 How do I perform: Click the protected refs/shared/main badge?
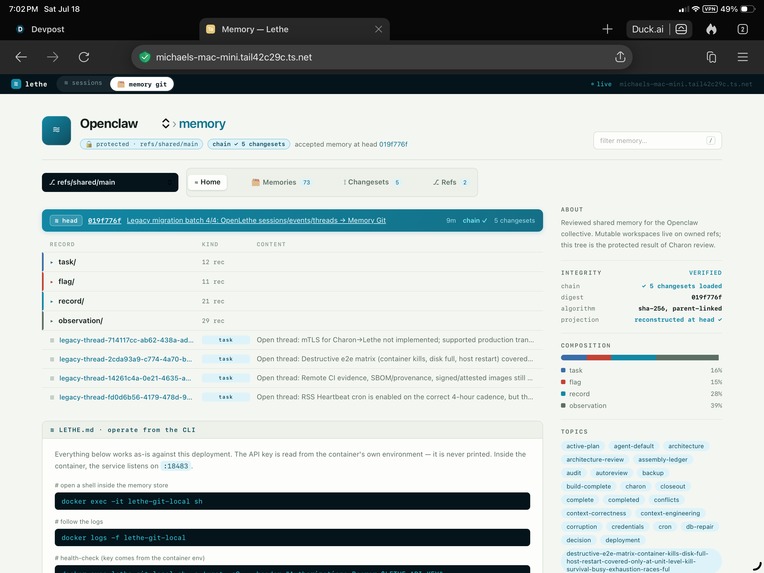[141, 144]
